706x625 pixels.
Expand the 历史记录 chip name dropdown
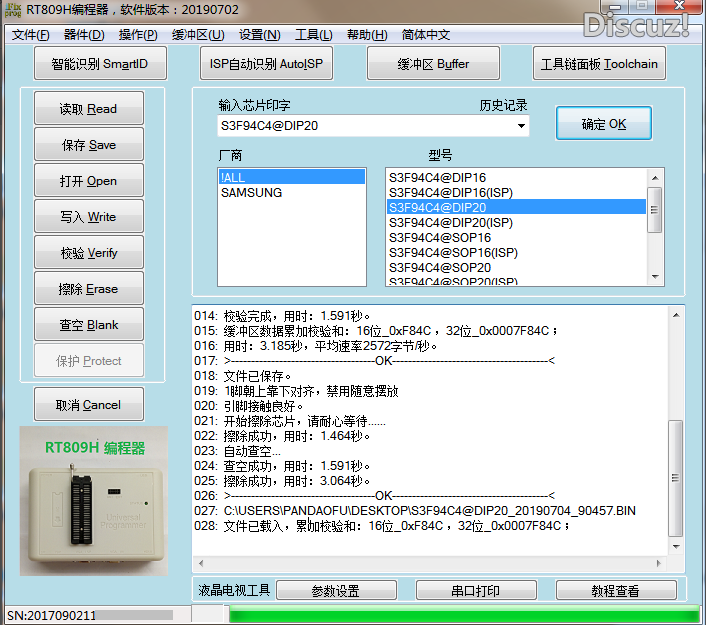(x=521, y=126)
